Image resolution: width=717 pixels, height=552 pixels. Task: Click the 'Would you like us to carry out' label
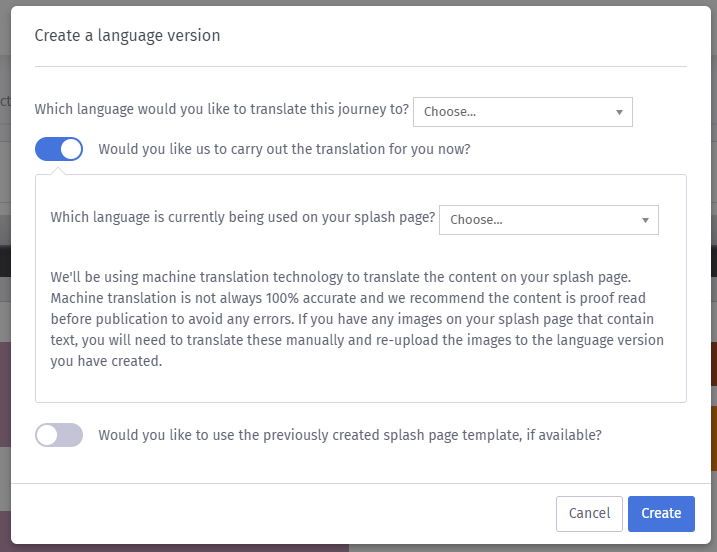pos(284,149)
